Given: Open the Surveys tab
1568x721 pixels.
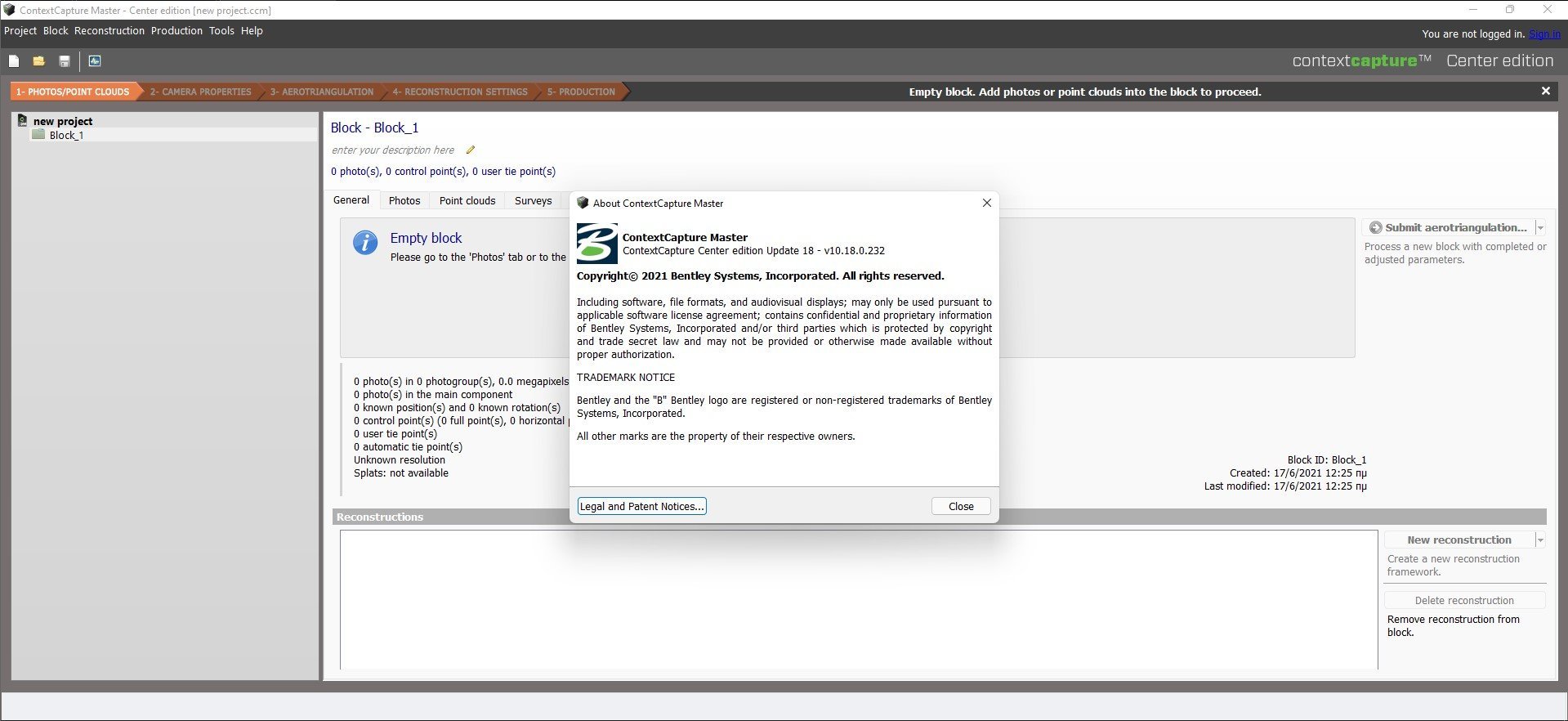Looking at the screenshot, I should pyautogui.click(x=533, y=201).
